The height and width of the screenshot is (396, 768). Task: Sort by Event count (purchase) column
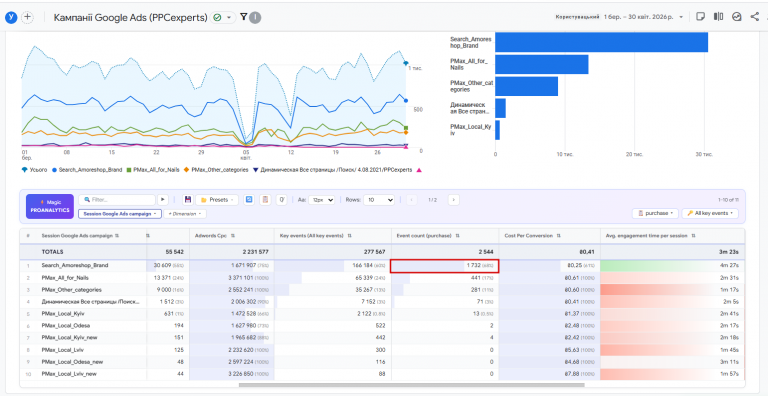point(429,236)
